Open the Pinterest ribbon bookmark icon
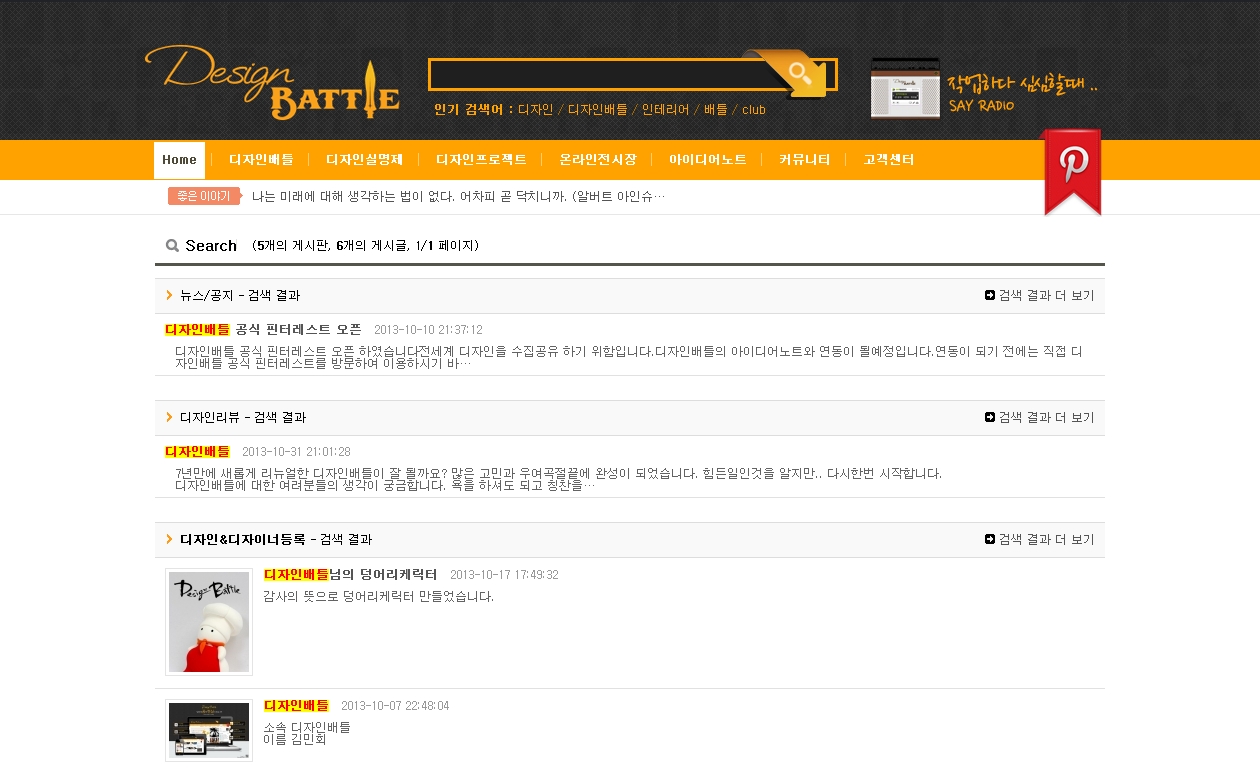The width and height of the screenshot is (1260, 774). 1072,172
